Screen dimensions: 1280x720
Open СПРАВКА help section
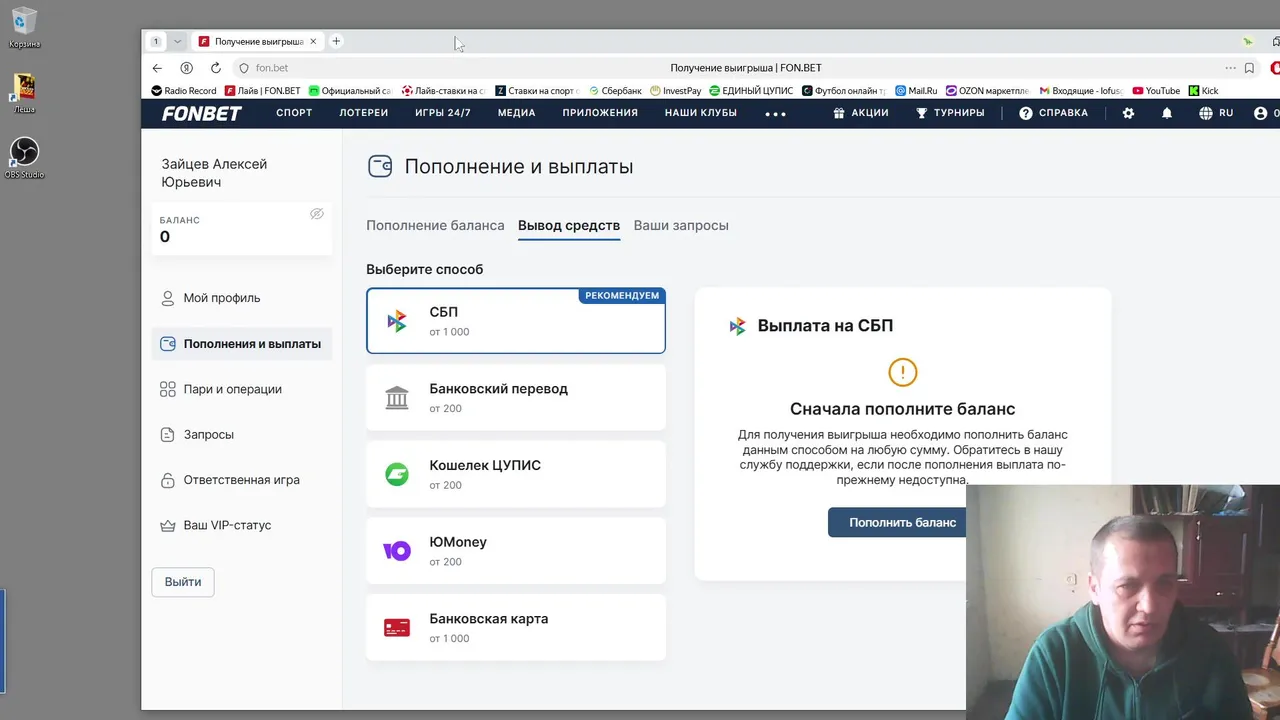(x=1053, y=113)
